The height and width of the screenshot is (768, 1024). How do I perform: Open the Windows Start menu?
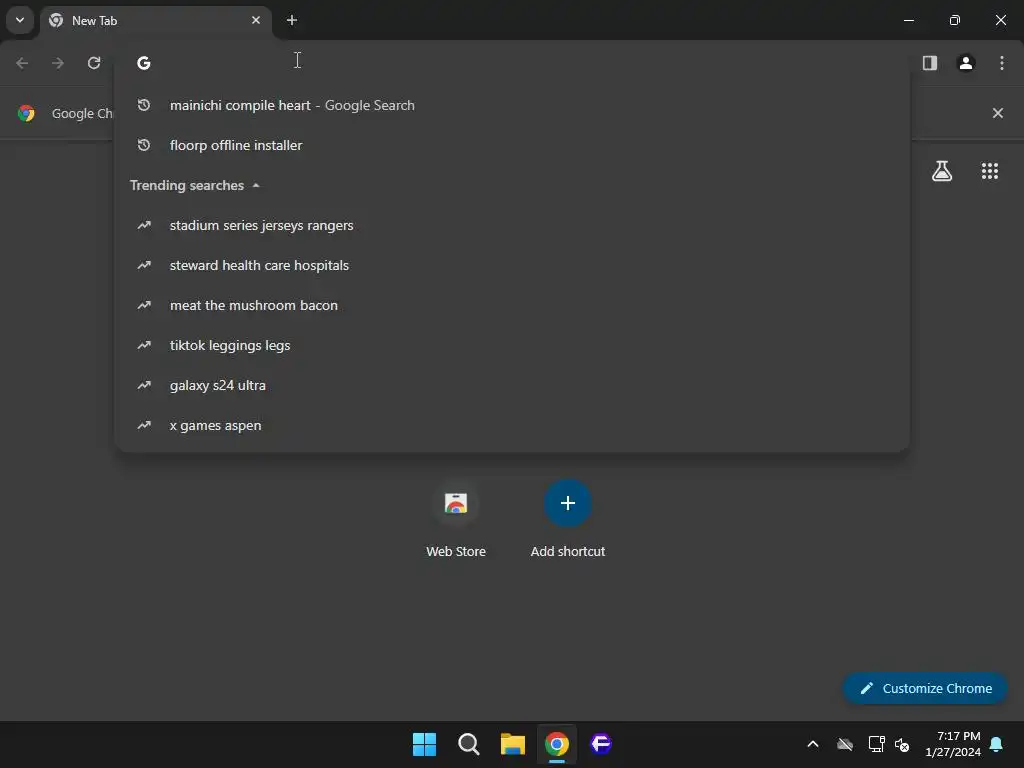[424, 744]
